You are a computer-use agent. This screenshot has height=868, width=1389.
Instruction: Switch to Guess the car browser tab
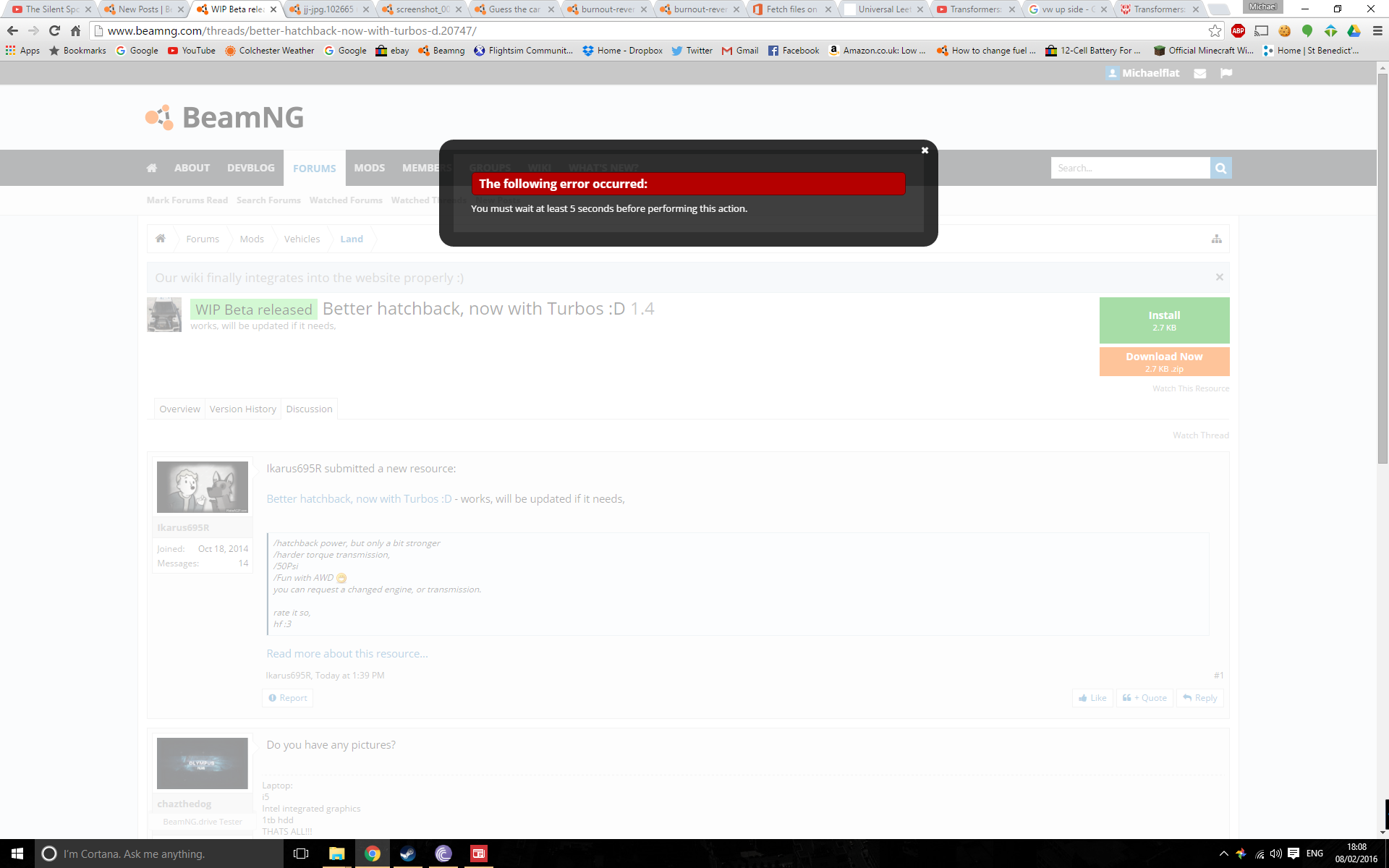pyautogui.click(x=514, y=9)
